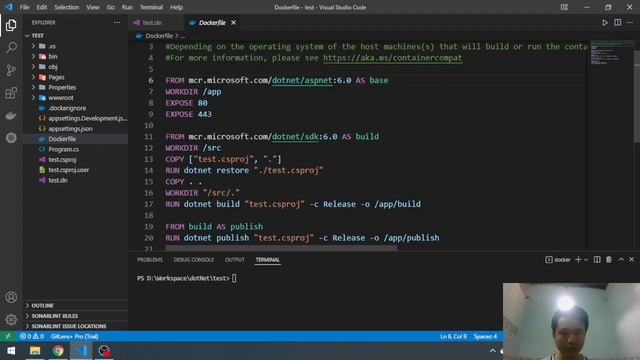Maximize the panel with the up chevron

(x=621, y=260)
